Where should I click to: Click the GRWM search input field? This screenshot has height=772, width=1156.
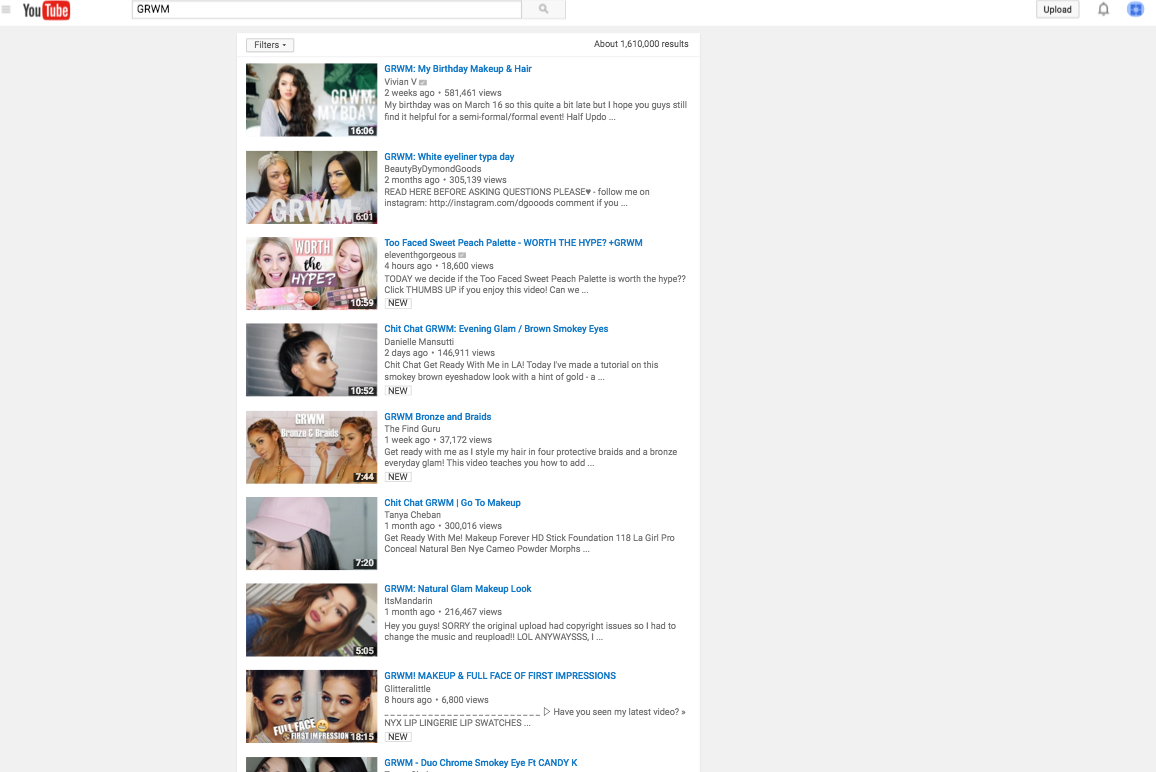pos(327,9)
